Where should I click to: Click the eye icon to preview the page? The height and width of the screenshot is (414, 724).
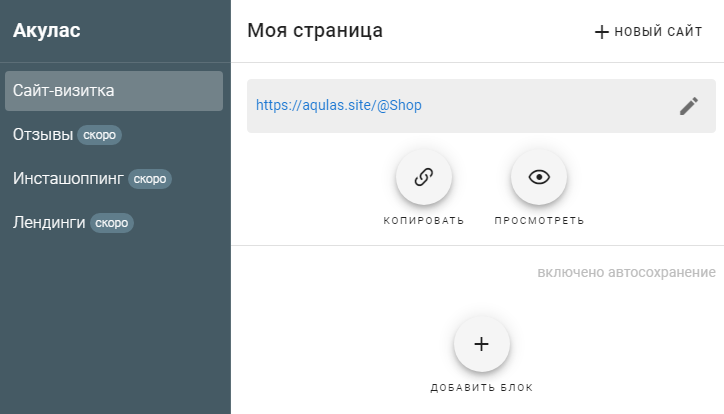point(539,177)
